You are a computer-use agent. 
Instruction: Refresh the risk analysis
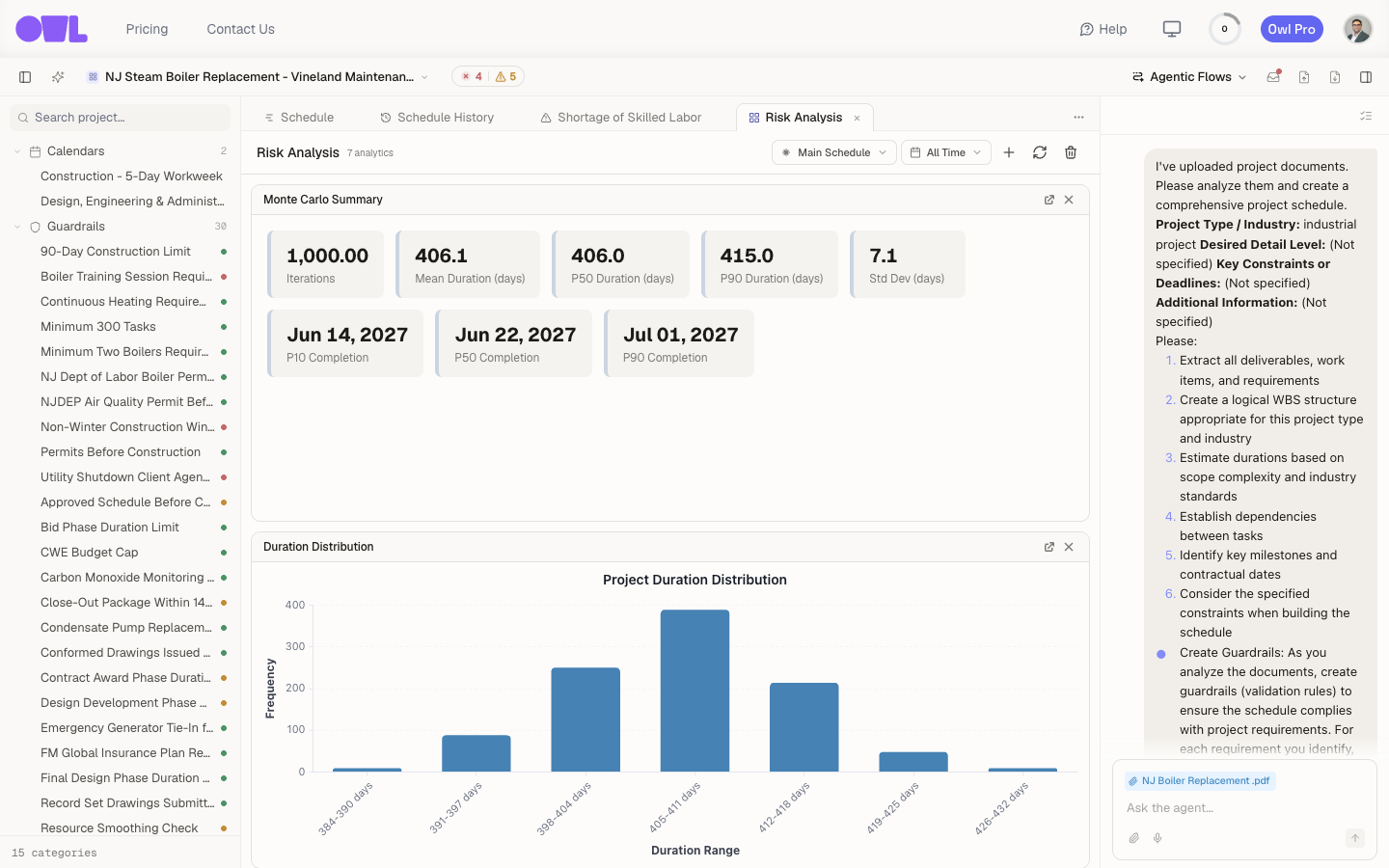pos(1040,152)
